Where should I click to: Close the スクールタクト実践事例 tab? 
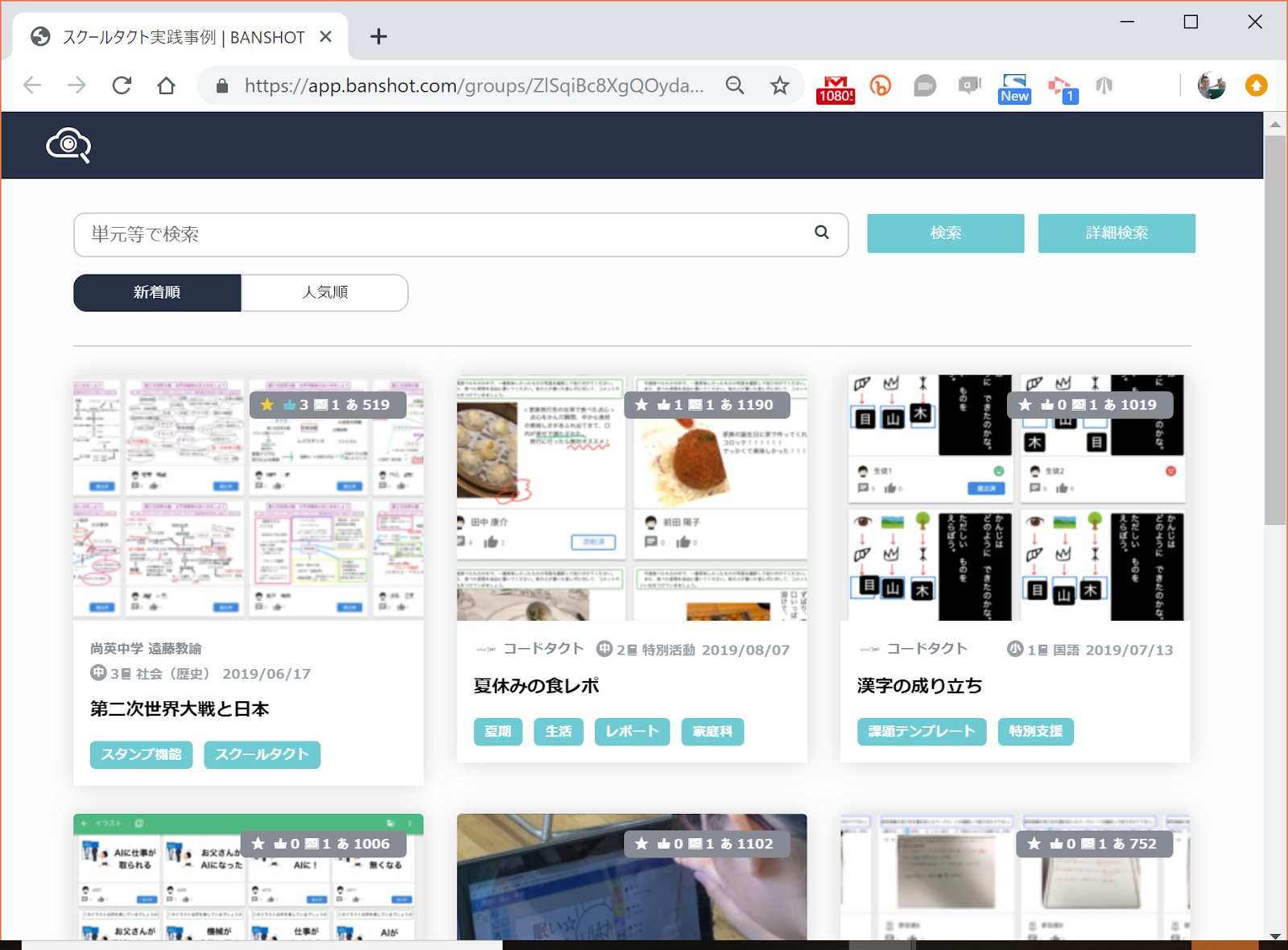pyautogui.click(x=325, y=37)
